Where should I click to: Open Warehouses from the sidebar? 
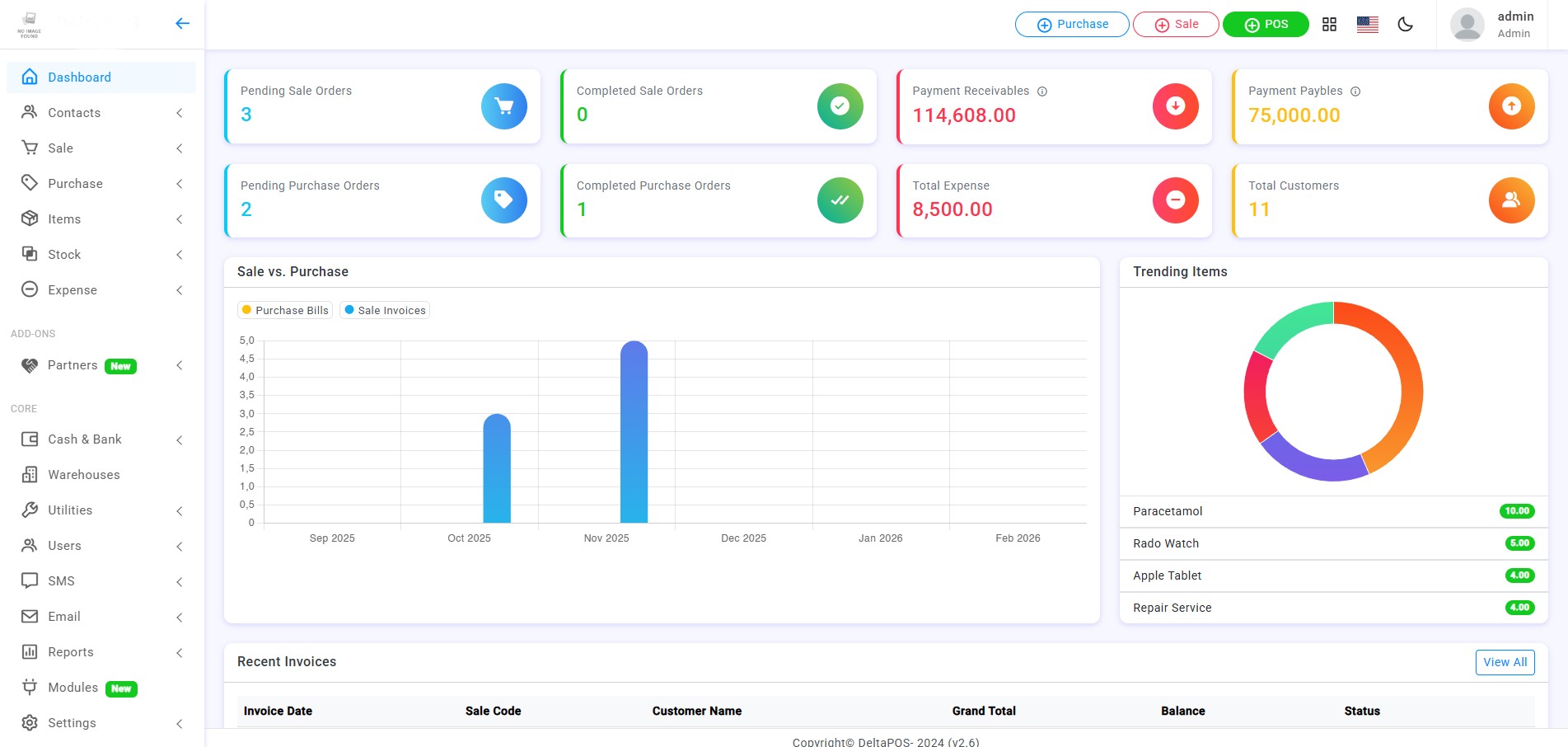(x=83, y=475)
